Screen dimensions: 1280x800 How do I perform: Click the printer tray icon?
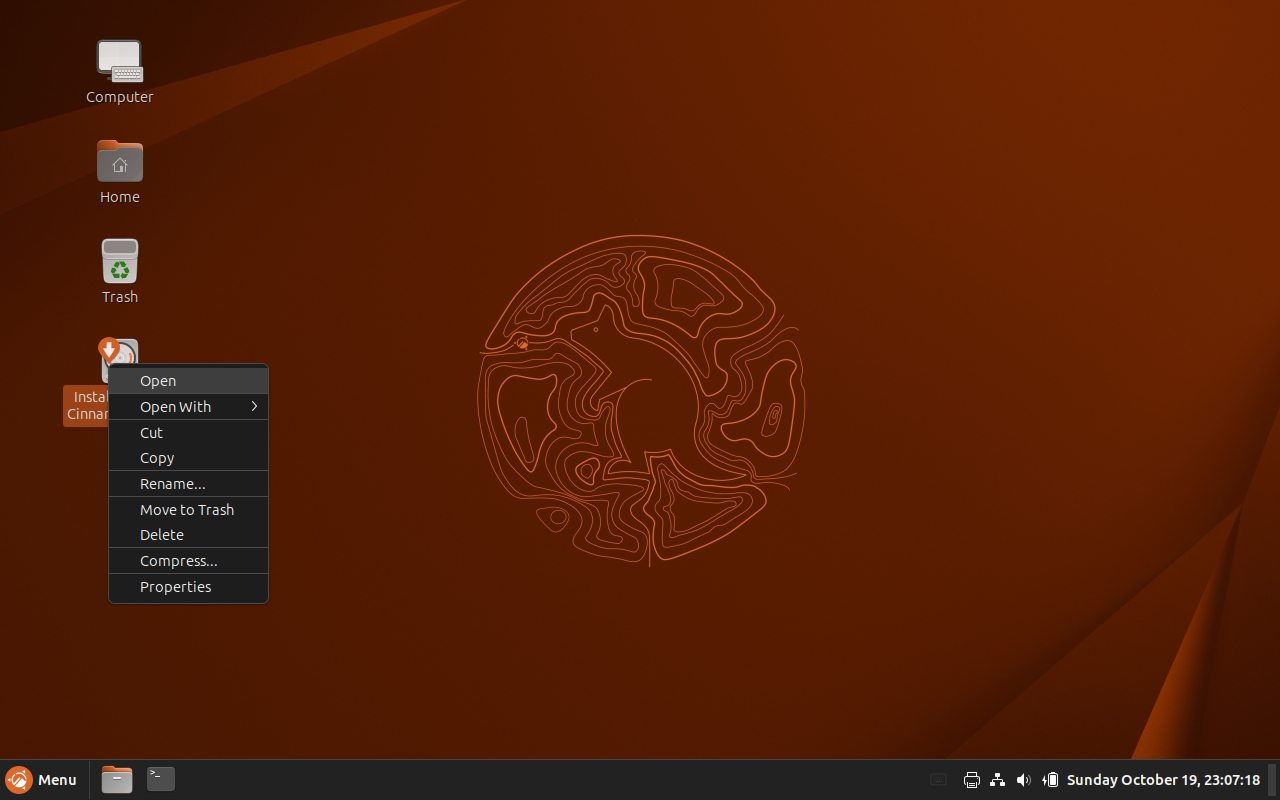tap(971, 780)
